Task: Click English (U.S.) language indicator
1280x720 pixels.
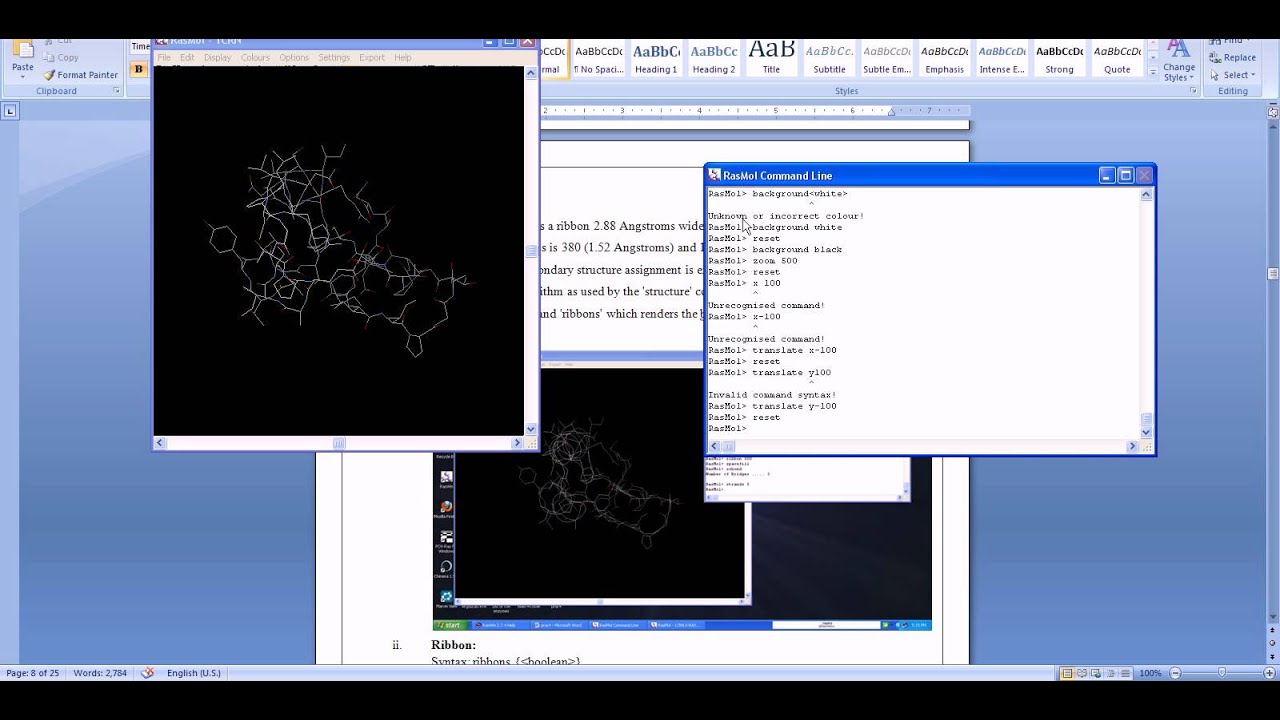Action: pyautogui.click(x=194, y=673)
